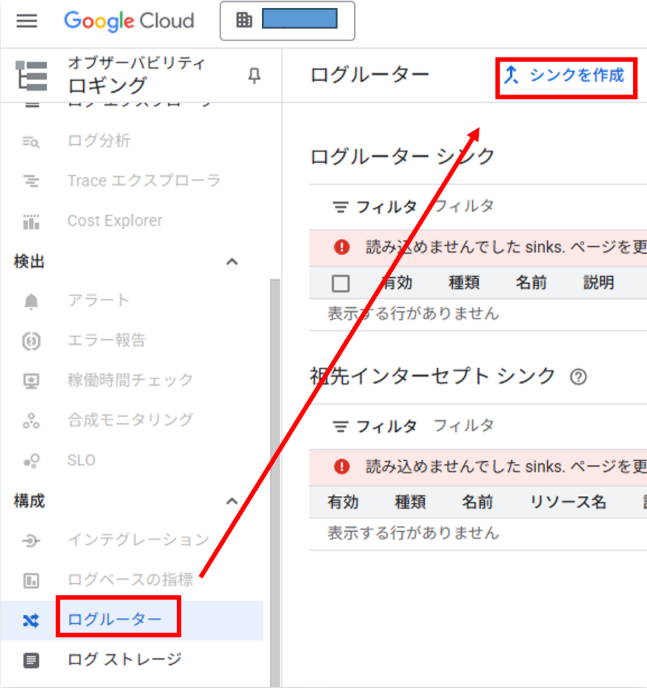Click the Google Cloud logo
The width and height of the screenshot is (647, 688).
point(129,21)
